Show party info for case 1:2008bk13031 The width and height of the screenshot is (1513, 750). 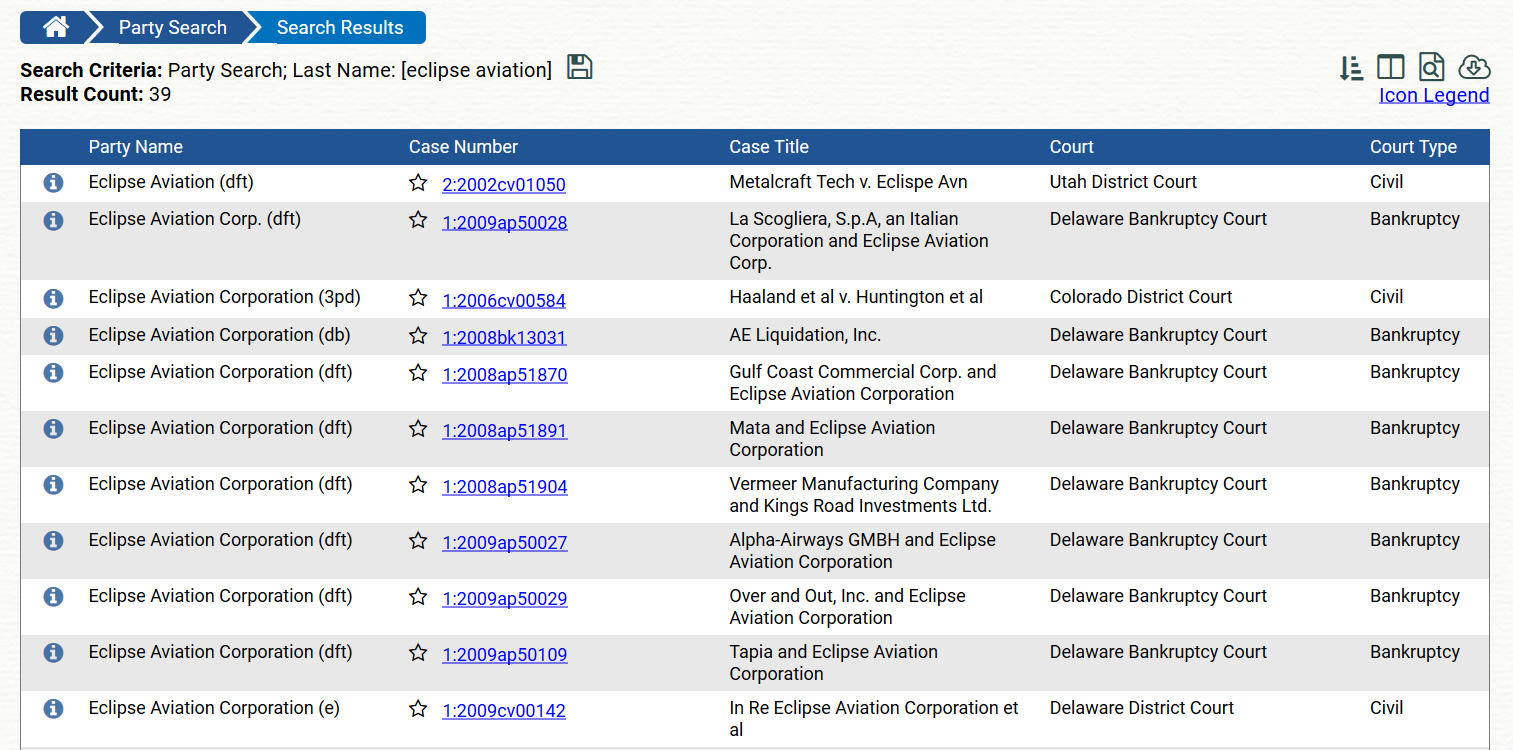click(54, 336)
